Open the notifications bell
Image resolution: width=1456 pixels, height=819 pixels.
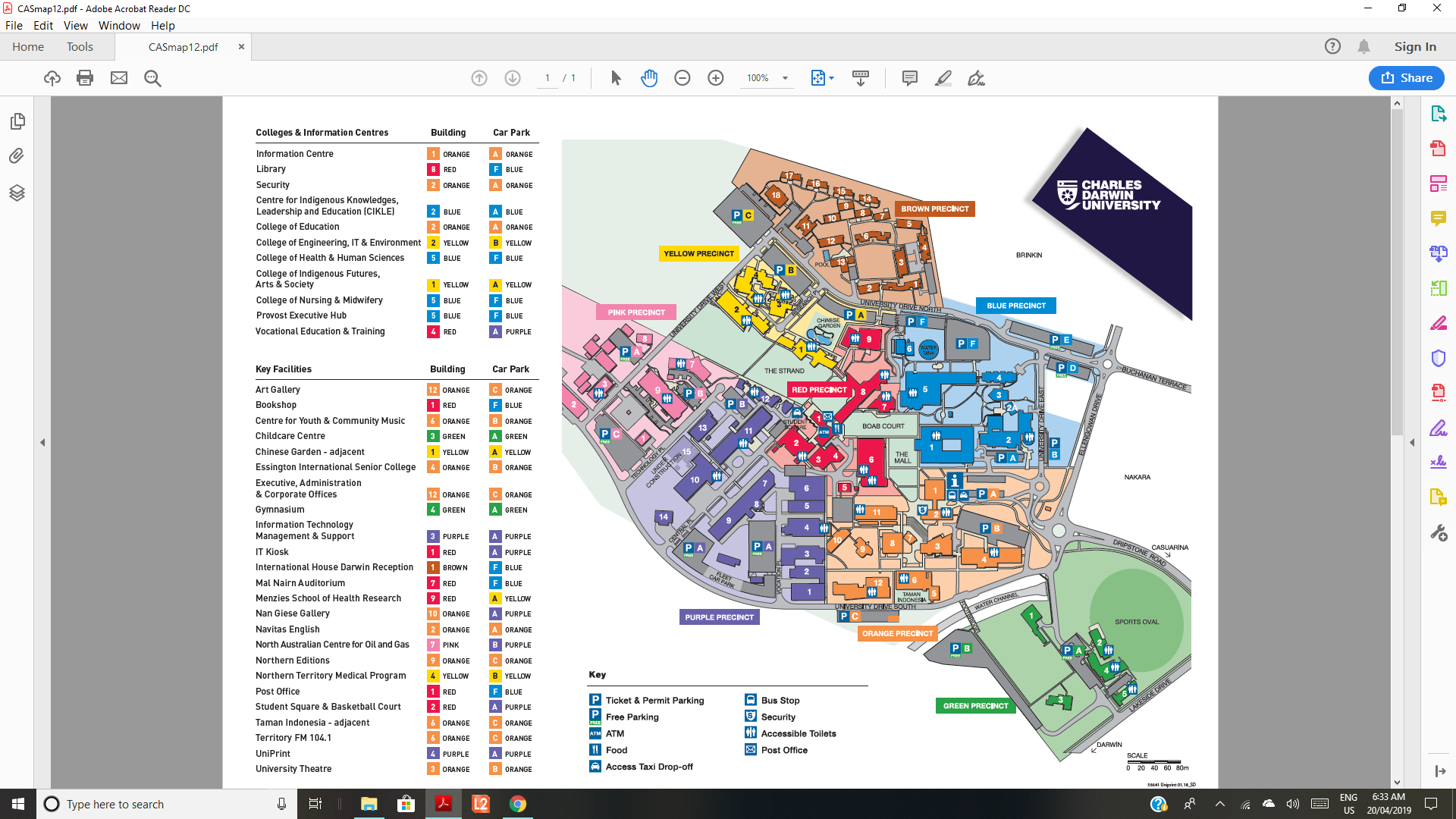pos(1363,47)
